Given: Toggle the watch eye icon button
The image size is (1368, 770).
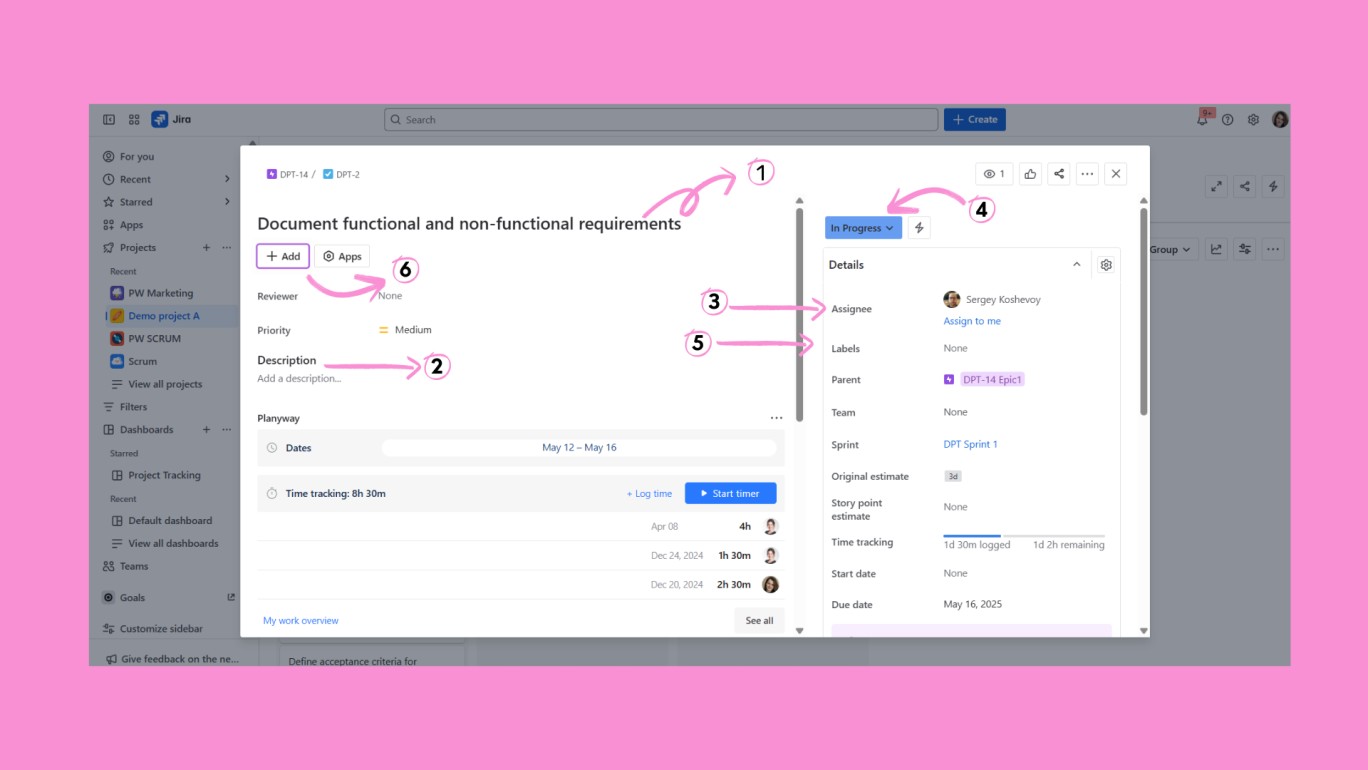Looking at the screenshot, I should (994, 174).
